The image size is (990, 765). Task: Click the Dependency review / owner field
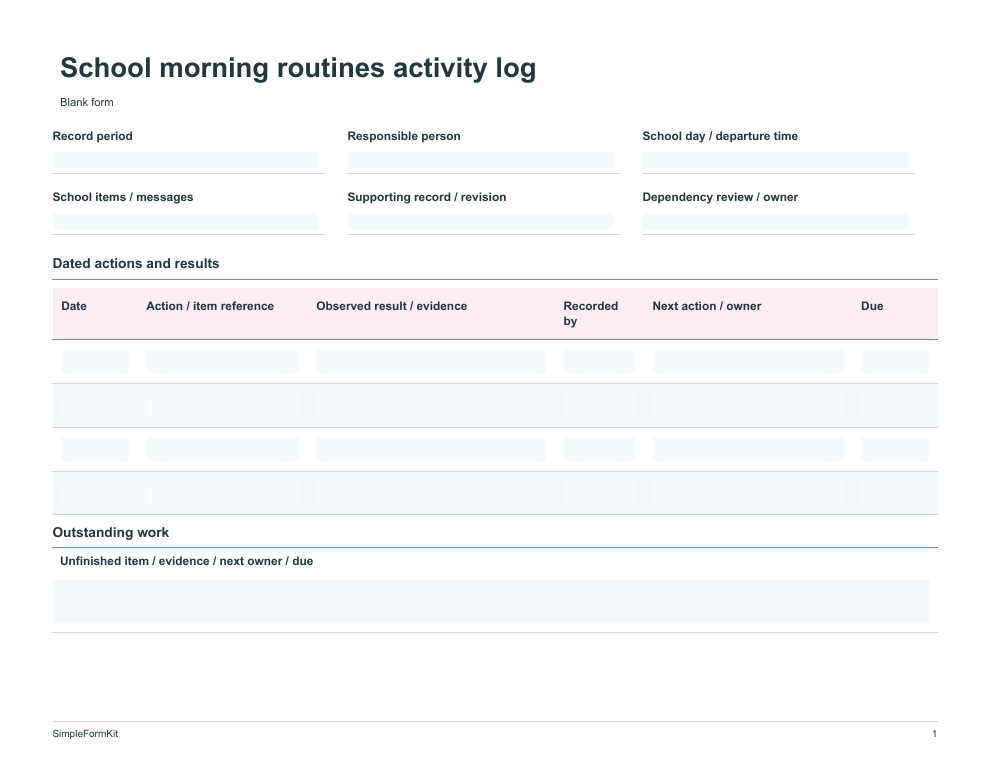pos(775,222)
